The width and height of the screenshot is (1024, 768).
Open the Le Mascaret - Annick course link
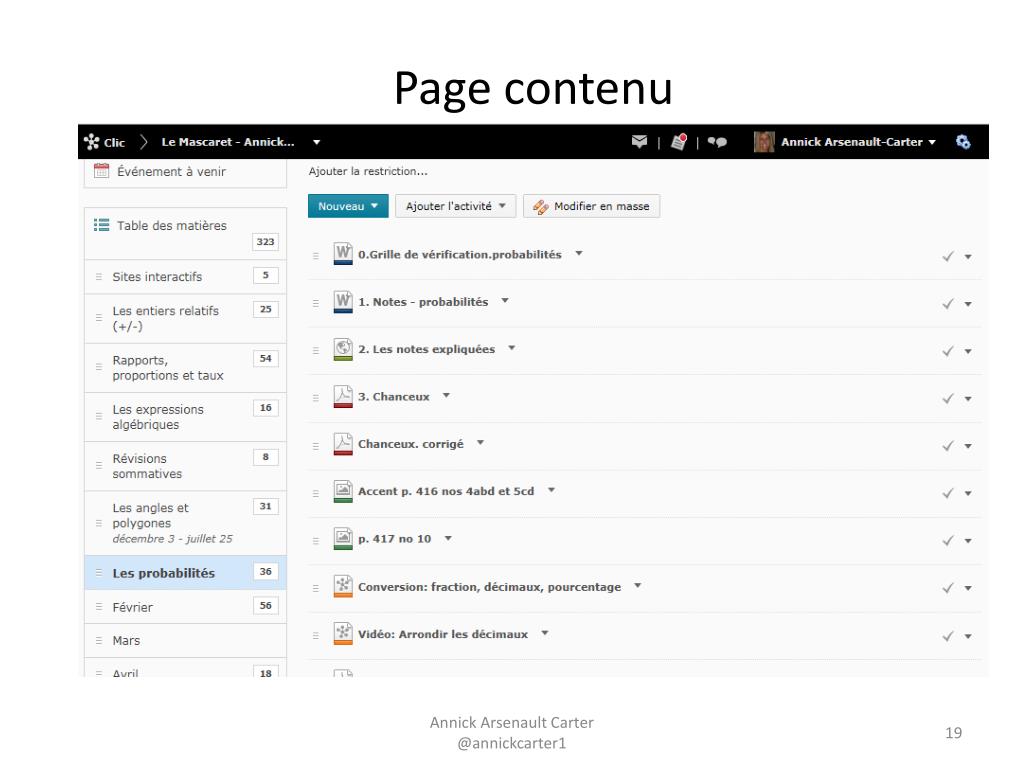[228, 142]
